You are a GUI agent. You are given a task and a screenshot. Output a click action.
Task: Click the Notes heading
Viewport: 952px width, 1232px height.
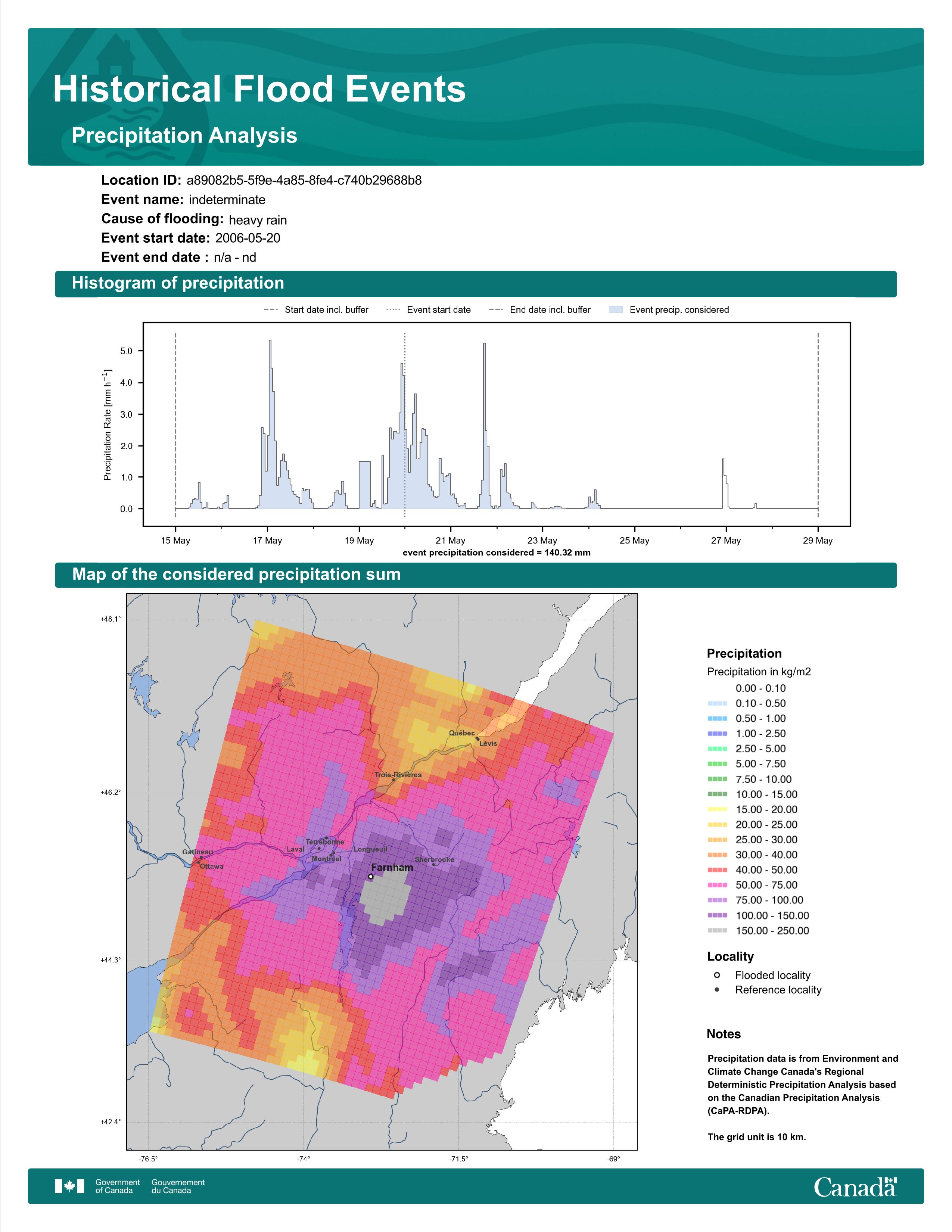coord(724,1034)
